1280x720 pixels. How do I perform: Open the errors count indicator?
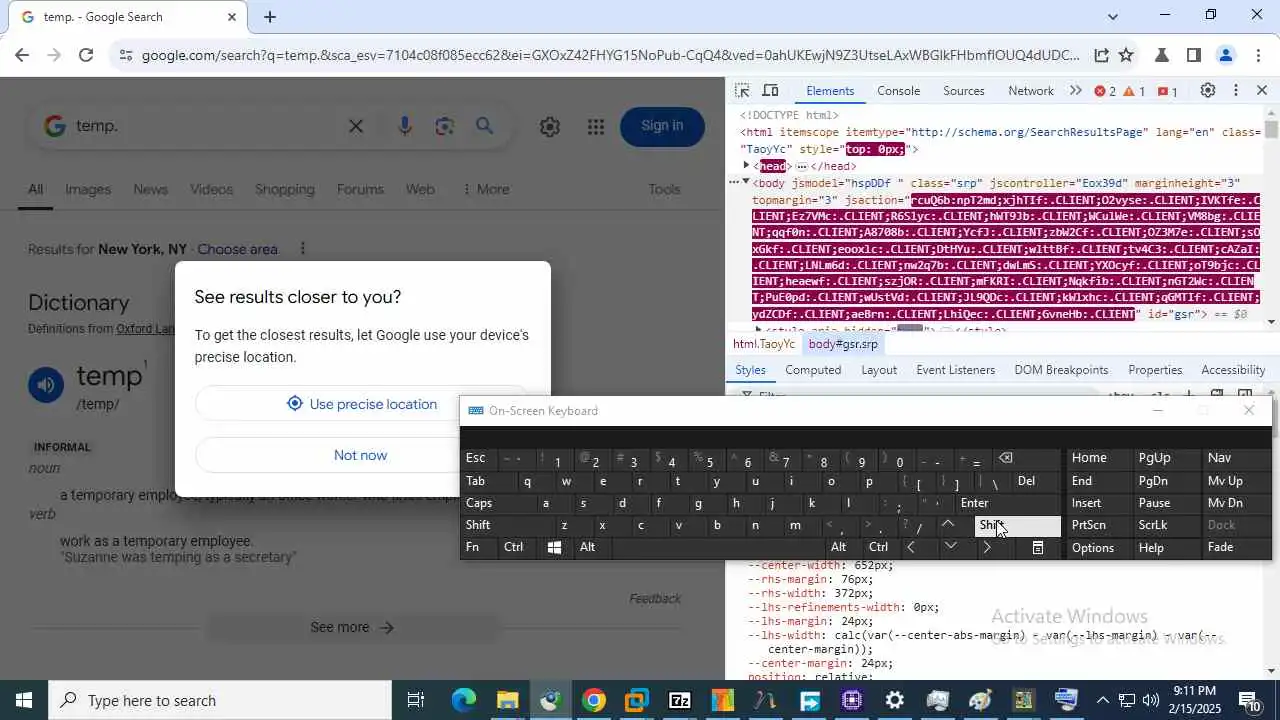(x=1105, y=91)
